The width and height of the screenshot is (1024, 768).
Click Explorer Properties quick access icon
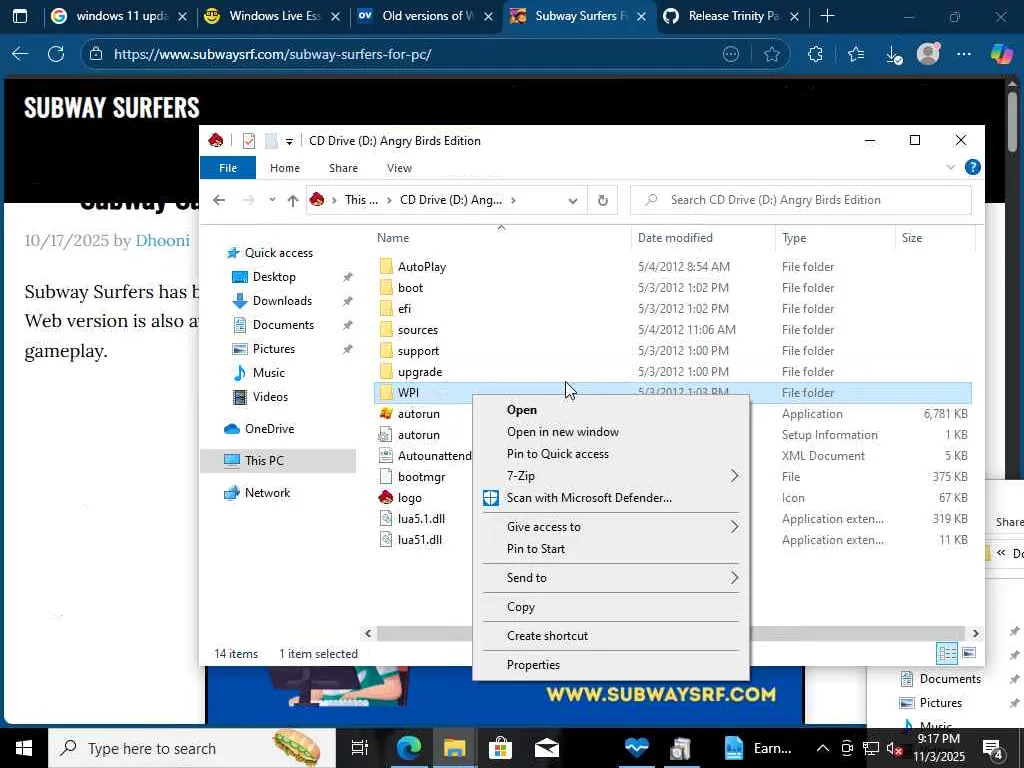pos(249,140)
